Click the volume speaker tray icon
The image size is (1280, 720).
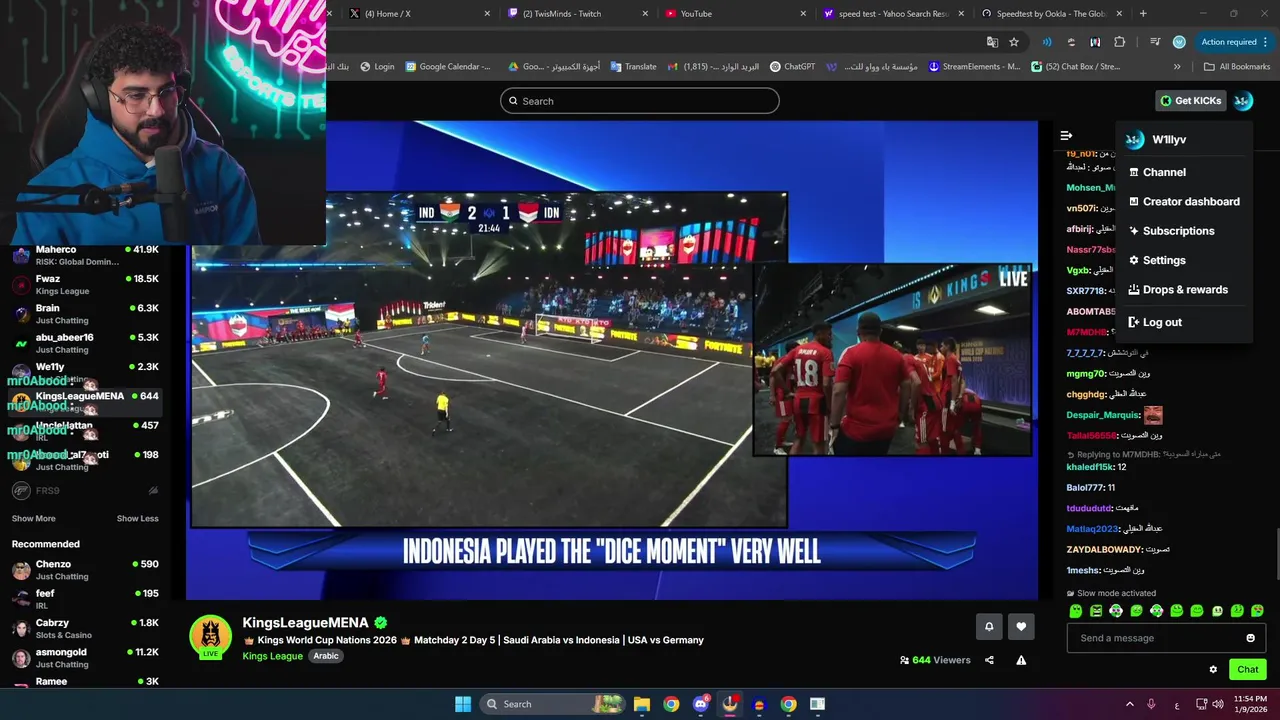[1218, 704]
